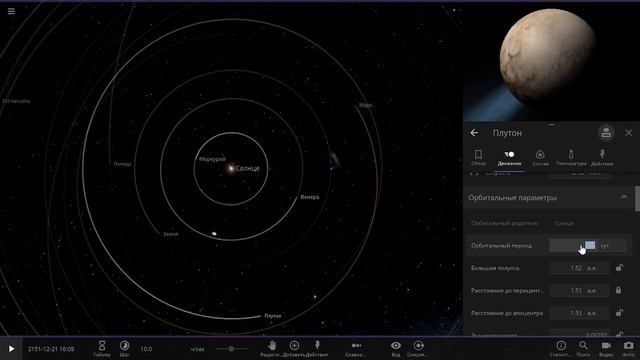This screenshot has height=360, width=640.
Task: Switch to the Действия tab in Плутон panel
Action: (x=602, y=158)
